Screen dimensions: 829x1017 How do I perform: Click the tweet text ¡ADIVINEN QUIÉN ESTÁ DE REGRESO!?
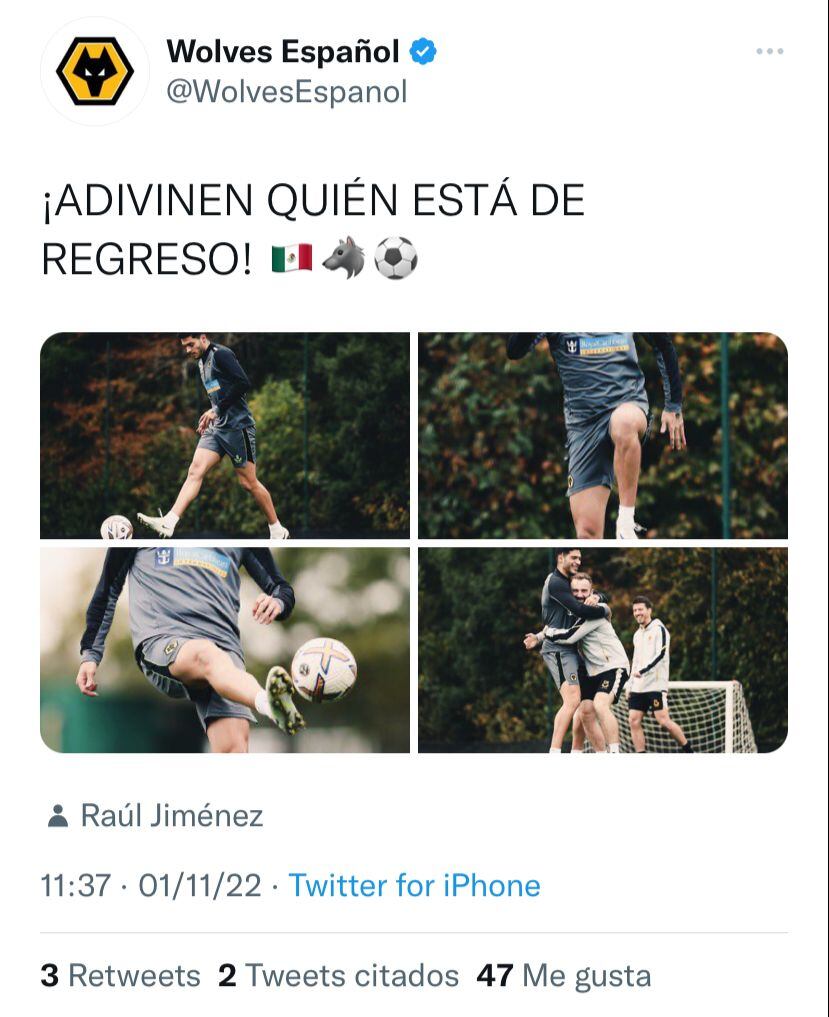pos(313,230)
